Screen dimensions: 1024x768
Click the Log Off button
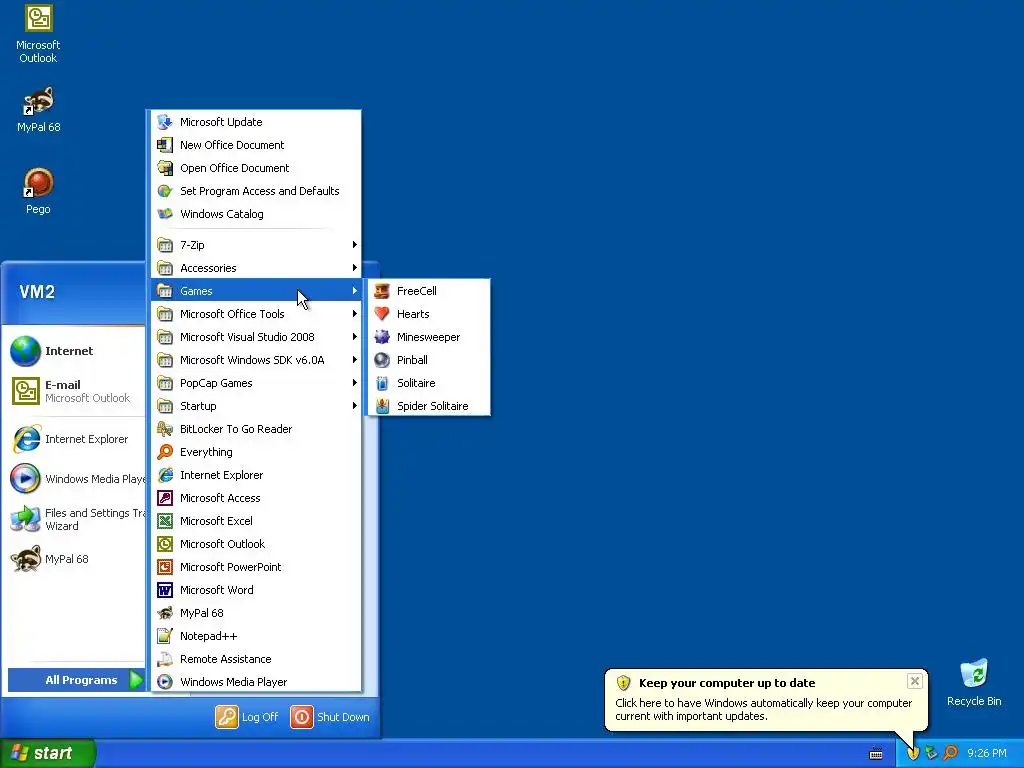pos(247,717)
